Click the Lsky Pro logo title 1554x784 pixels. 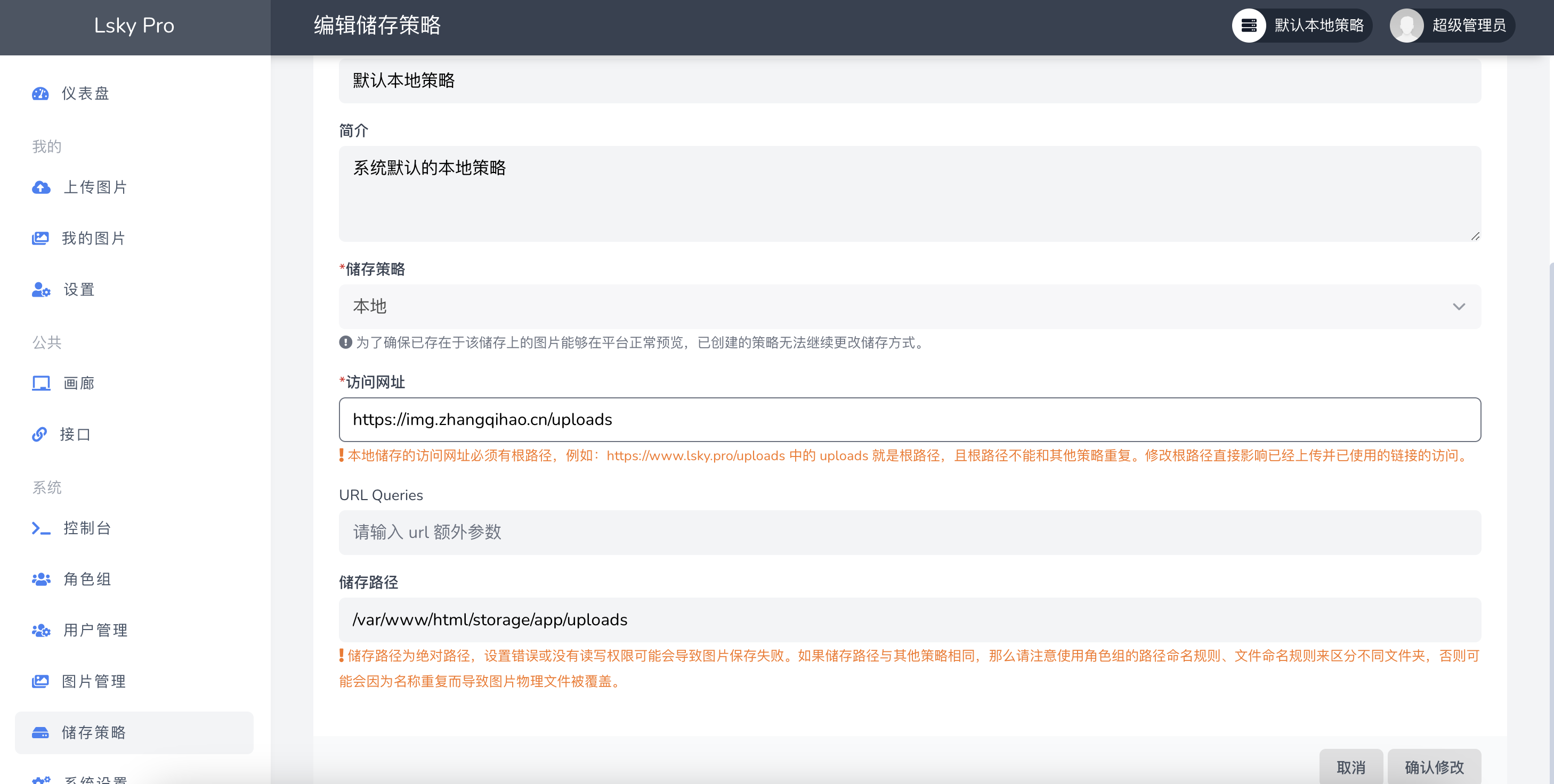point(134,26)
